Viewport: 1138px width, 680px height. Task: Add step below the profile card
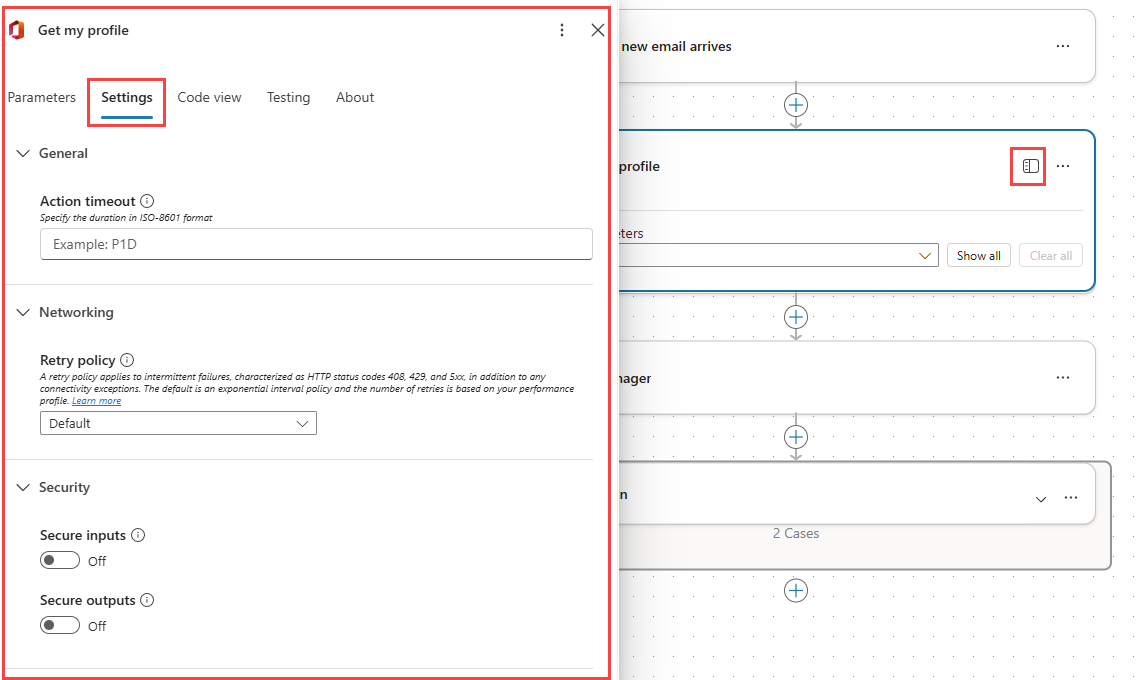[796, 317]
